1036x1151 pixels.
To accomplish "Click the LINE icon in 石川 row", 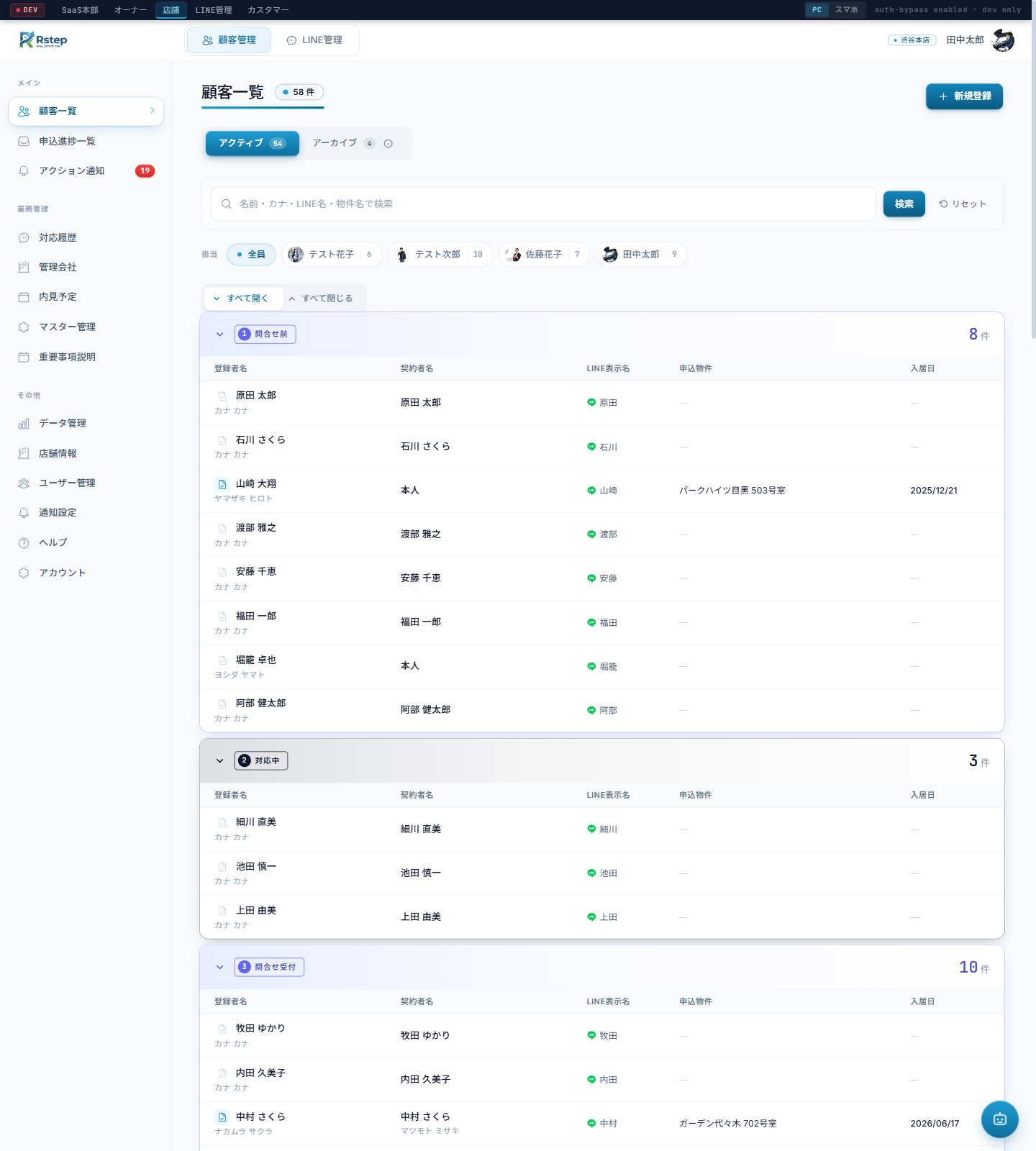I will (x=591, y=447).
